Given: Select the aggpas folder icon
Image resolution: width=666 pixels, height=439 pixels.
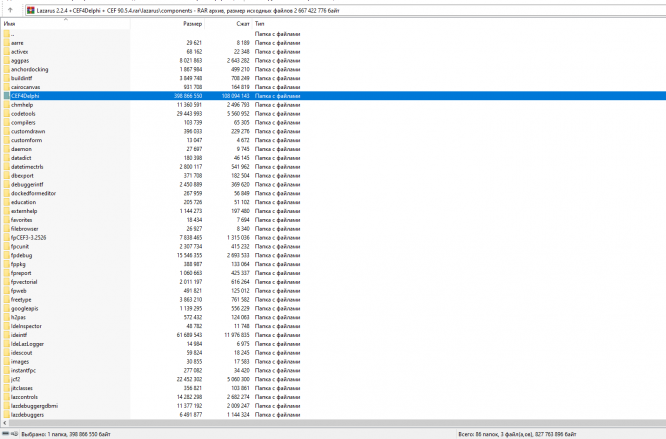Looking at the screenshot, I should (x=6, y=61).
